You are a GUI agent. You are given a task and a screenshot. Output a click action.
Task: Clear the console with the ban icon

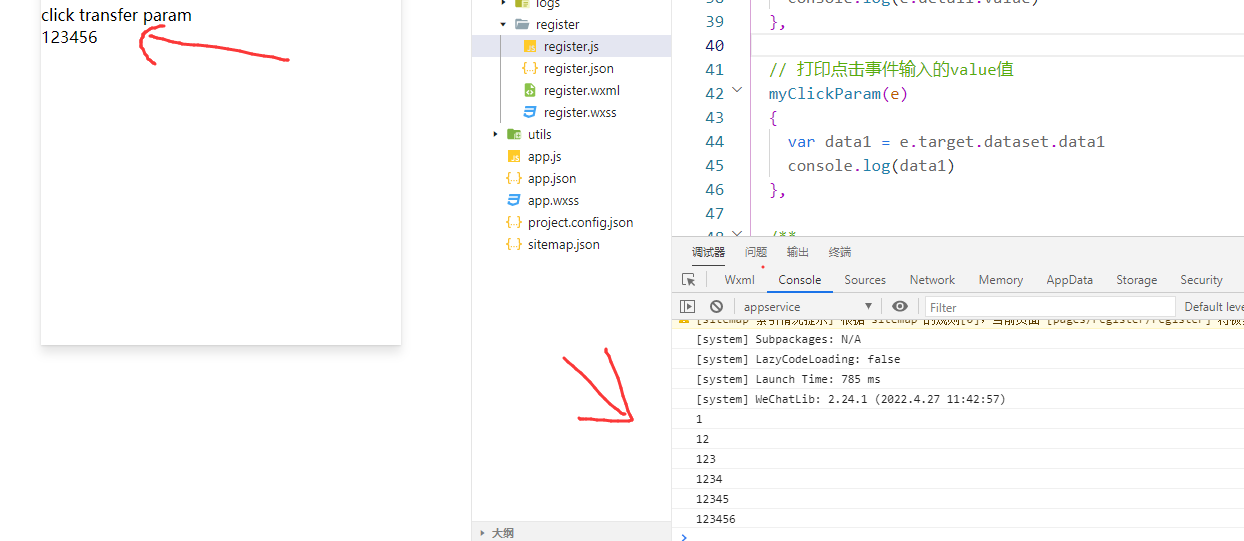pyautogui.click(x=716, y=307)
